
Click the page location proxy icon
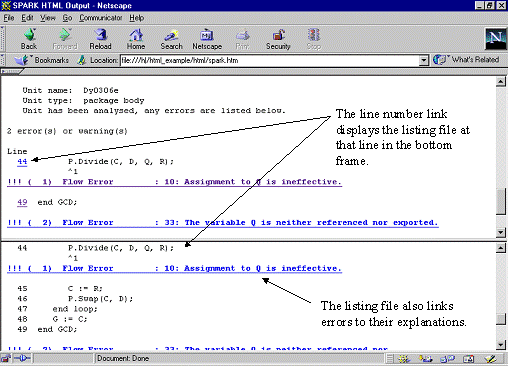point(82,60)
